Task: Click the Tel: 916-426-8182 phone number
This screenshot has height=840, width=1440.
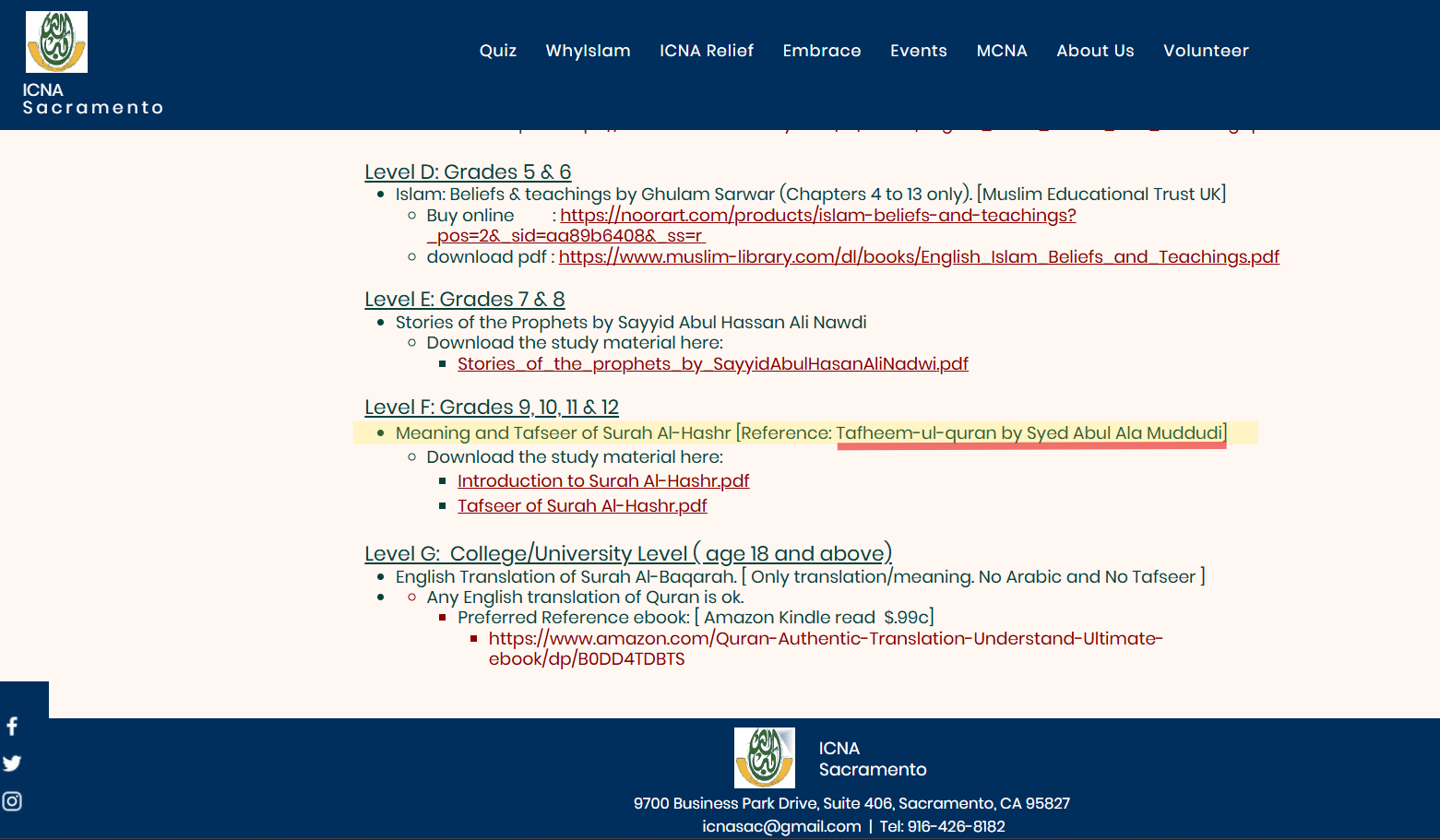Action: [x=942, y=826]
